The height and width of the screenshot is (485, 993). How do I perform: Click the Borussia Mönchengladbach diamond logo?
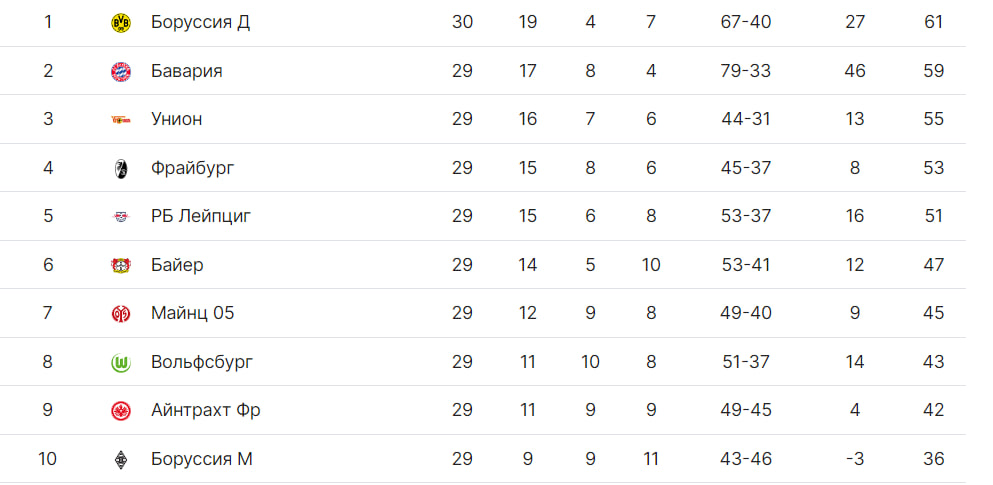pyautogui.click(x=120, y=459)
